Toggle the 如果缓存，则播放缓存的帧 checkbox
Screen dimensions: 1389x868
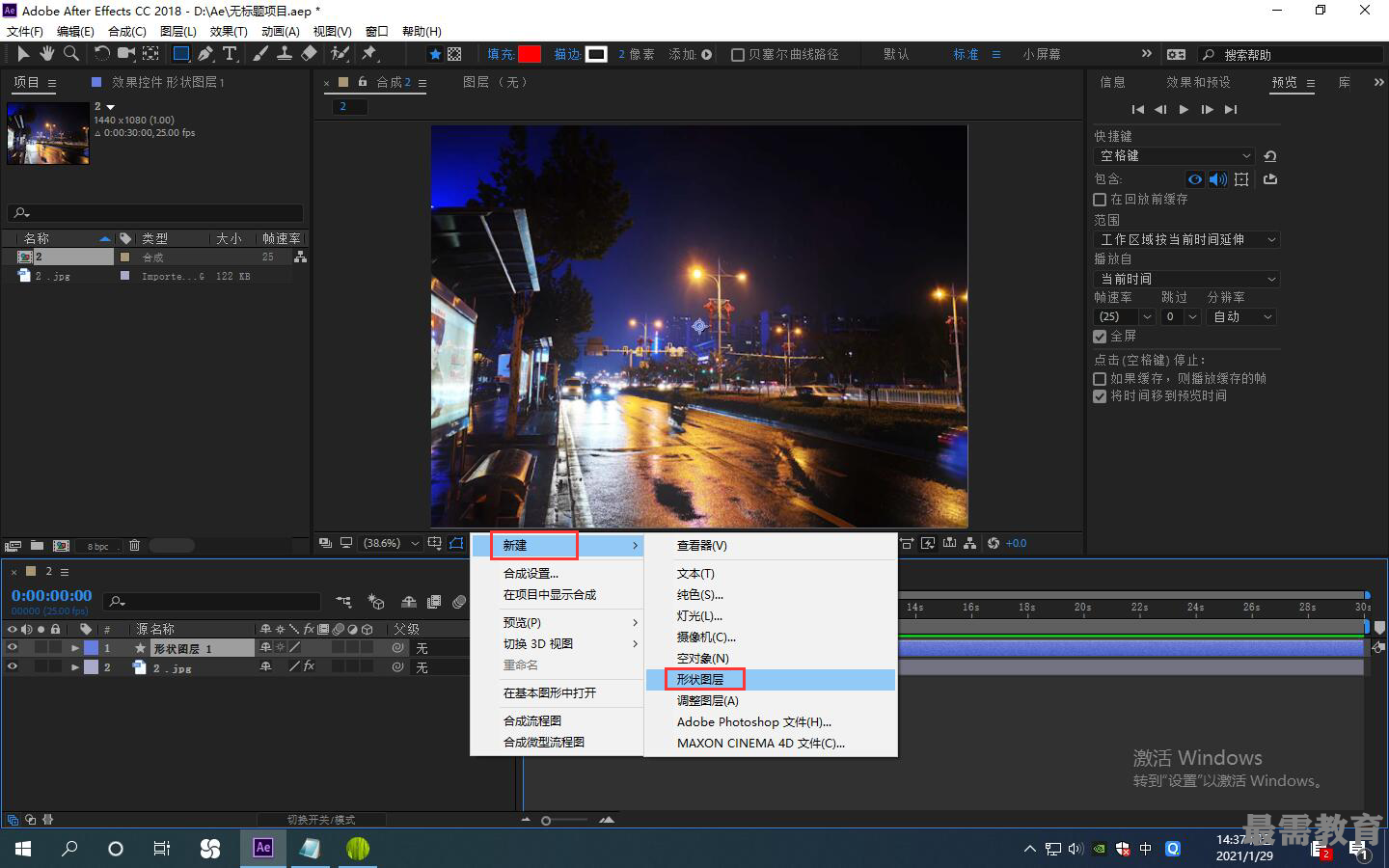coord(1100,379)
